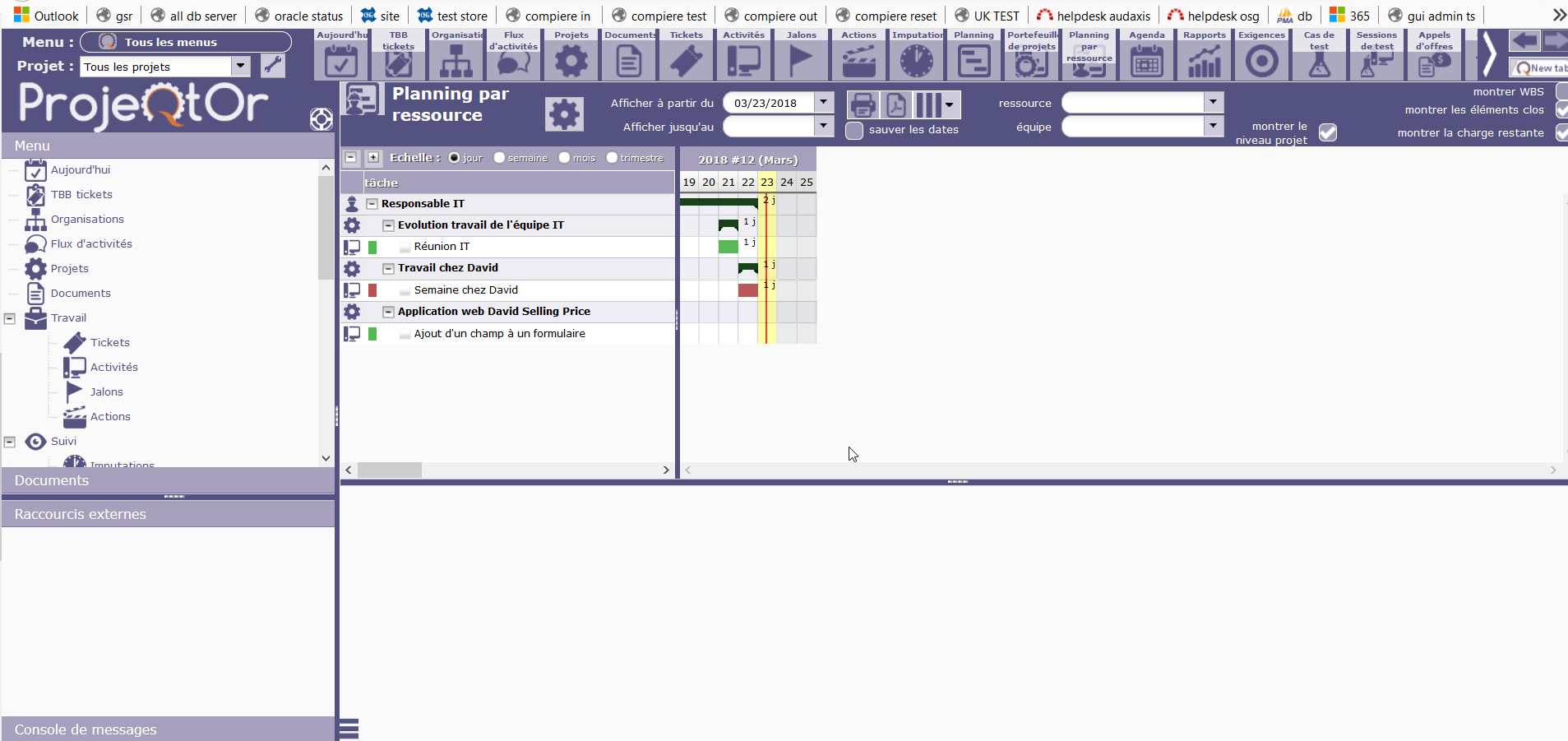Expand Console de messages panel

(168, 729)
